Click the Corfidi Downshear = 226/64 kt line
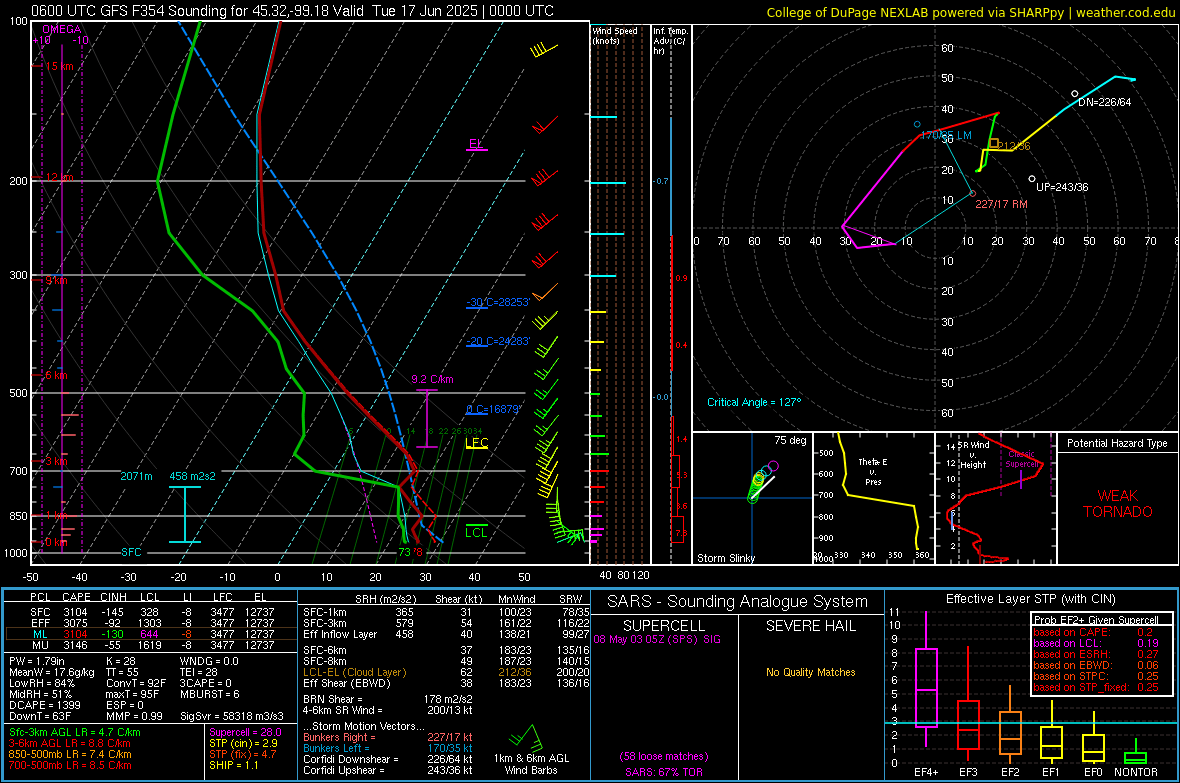The width and height of the screenshot is (1180, 783). [388, 759]
